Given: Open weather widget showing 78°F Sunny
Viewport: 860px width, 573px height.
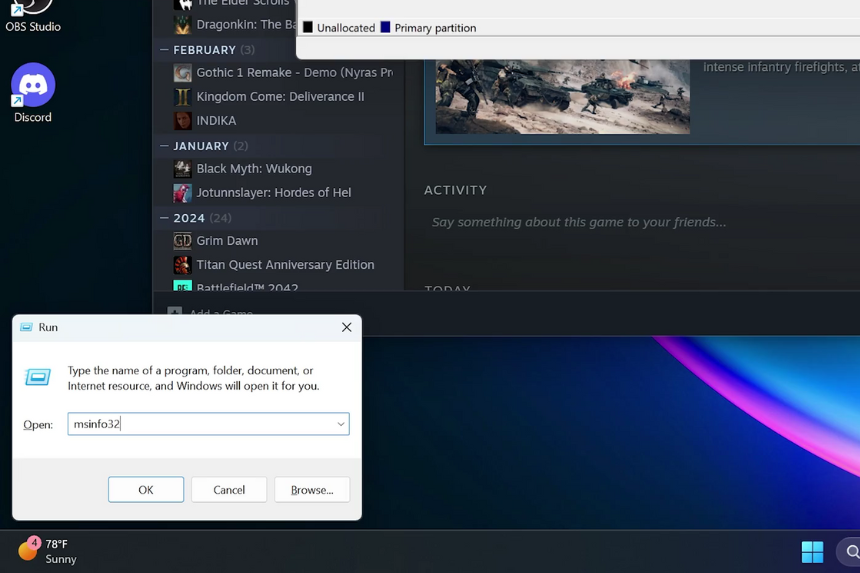Looking at the screenshot, I should 48,552.
